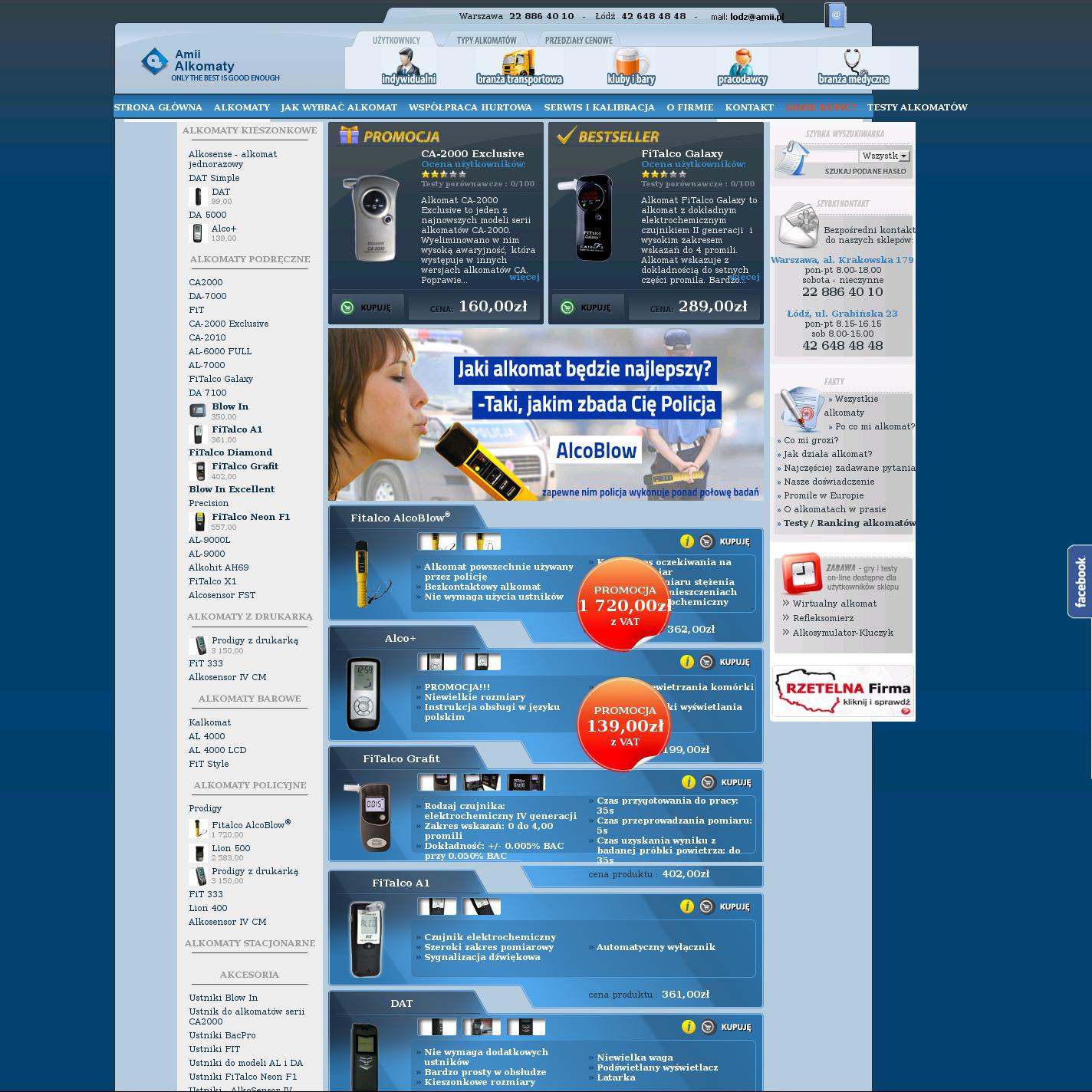Screen dimensions: 1092x1092
Task: Open the Rzetelna Firma badge
Action: (843, 692)
